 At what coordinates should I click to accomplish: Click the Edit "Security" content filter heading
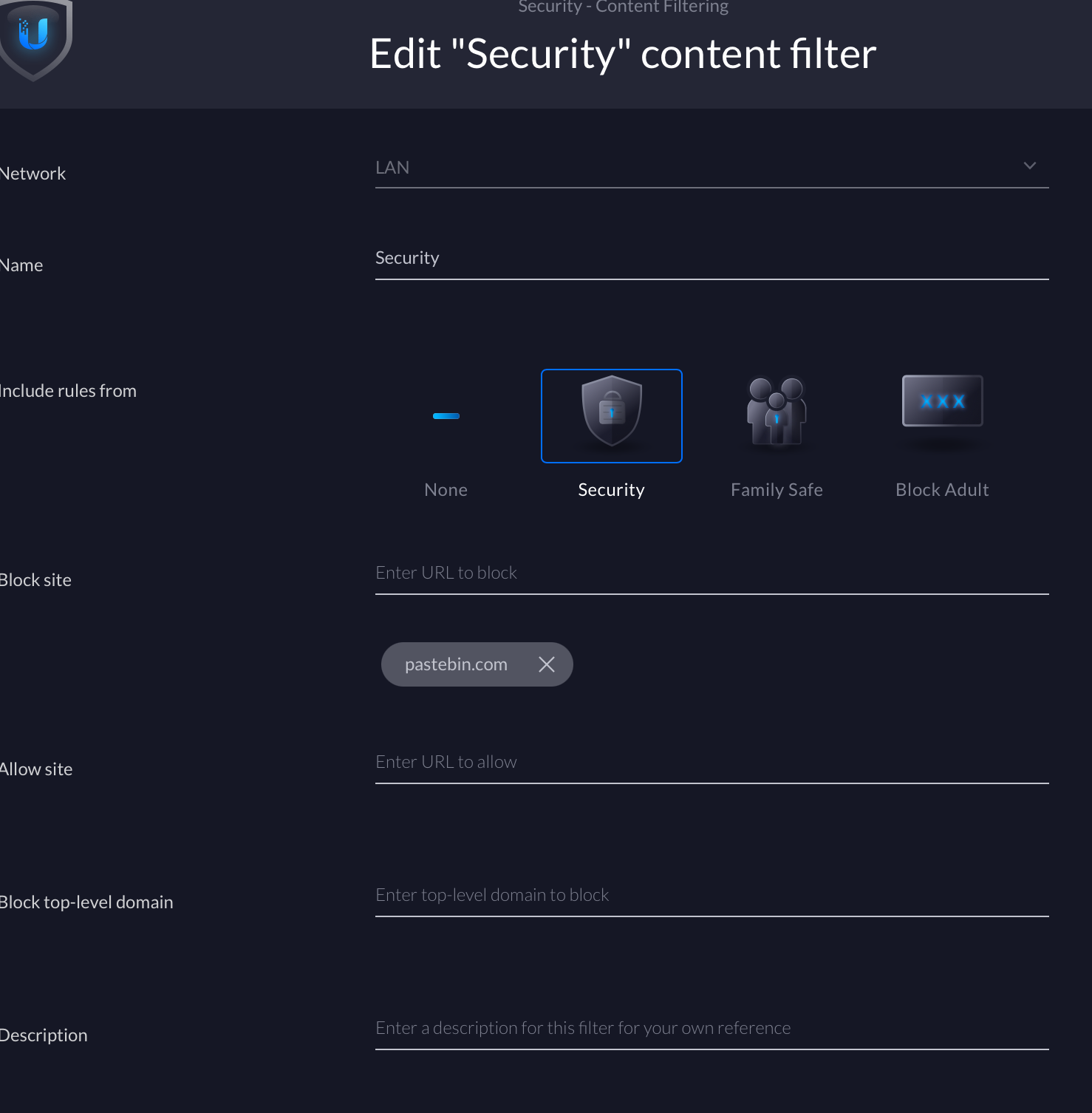point(623,54)
